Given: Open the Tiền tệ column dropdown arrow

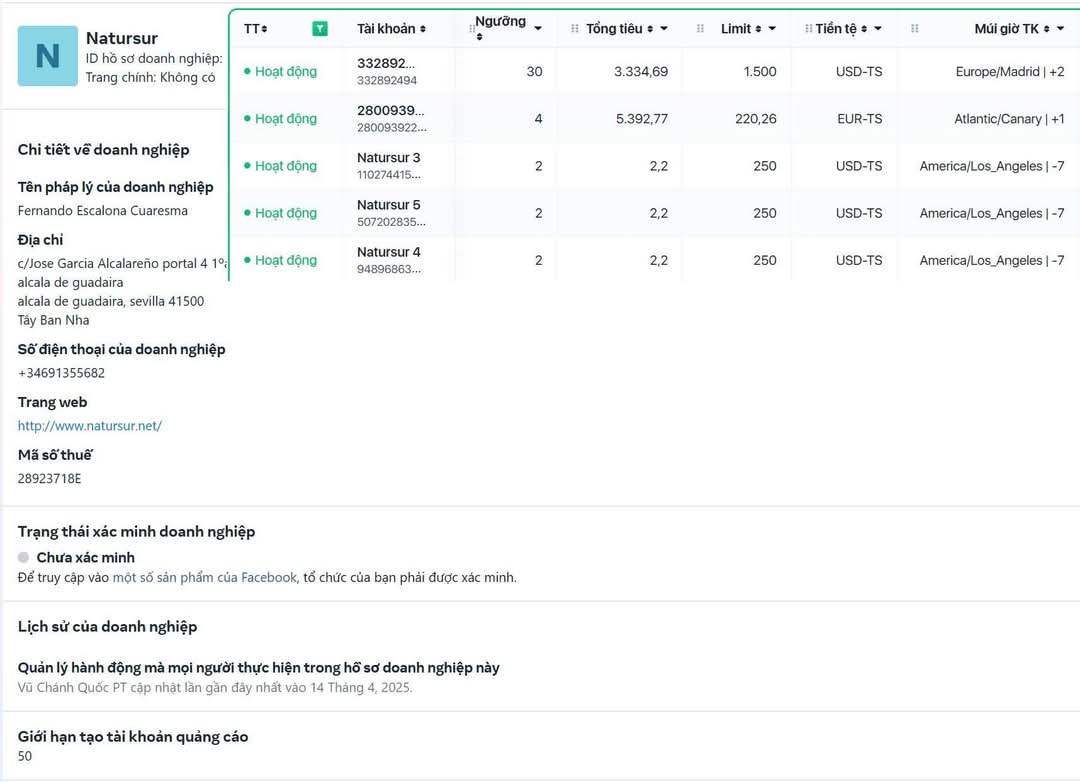Looking at the screenshot, I should tap(878, 28).
